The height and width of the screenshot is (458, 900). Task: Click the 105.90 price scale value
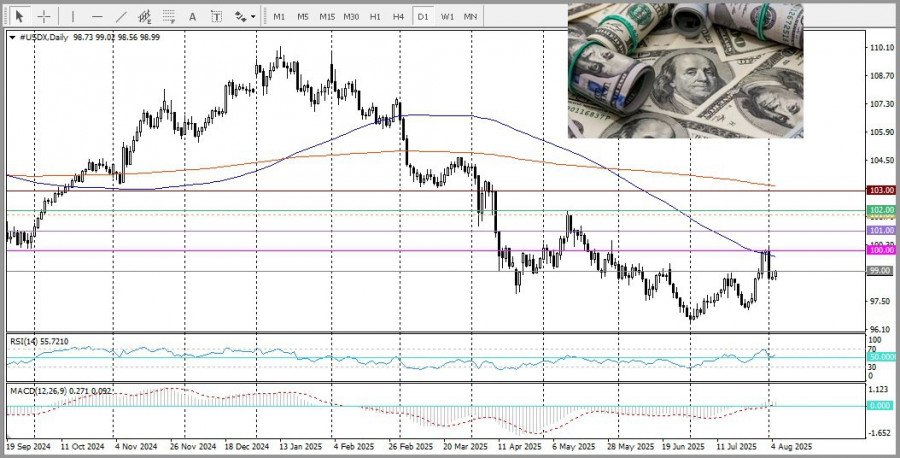(882, 132)
